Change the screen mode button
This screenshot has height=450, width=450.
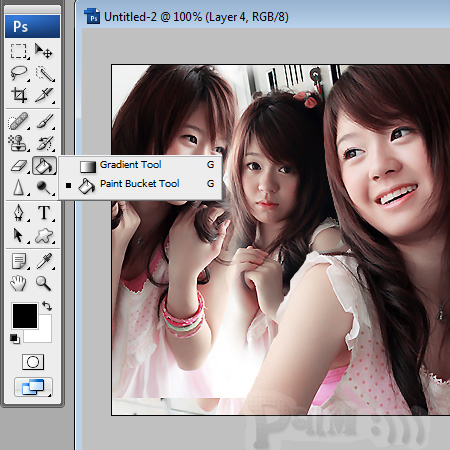pos(33,387)
